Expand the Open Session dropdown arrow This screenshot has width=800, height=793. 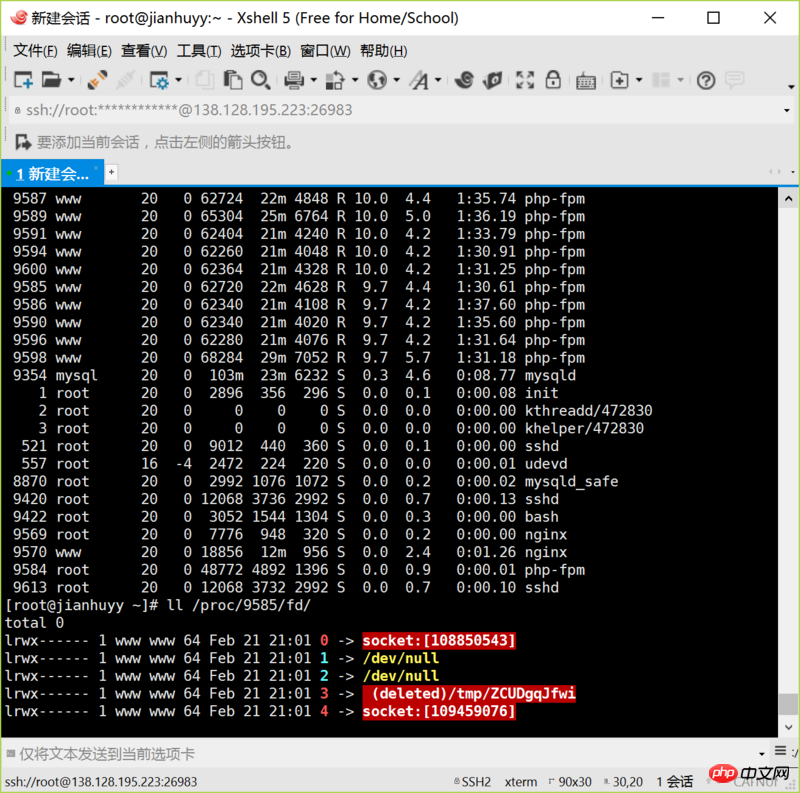(x=71, y=80)
